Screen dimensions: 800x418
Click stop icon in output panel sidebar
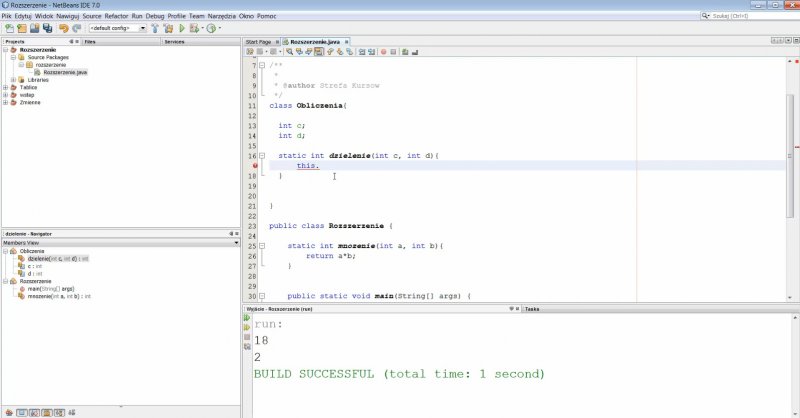(x=247, y=337)
